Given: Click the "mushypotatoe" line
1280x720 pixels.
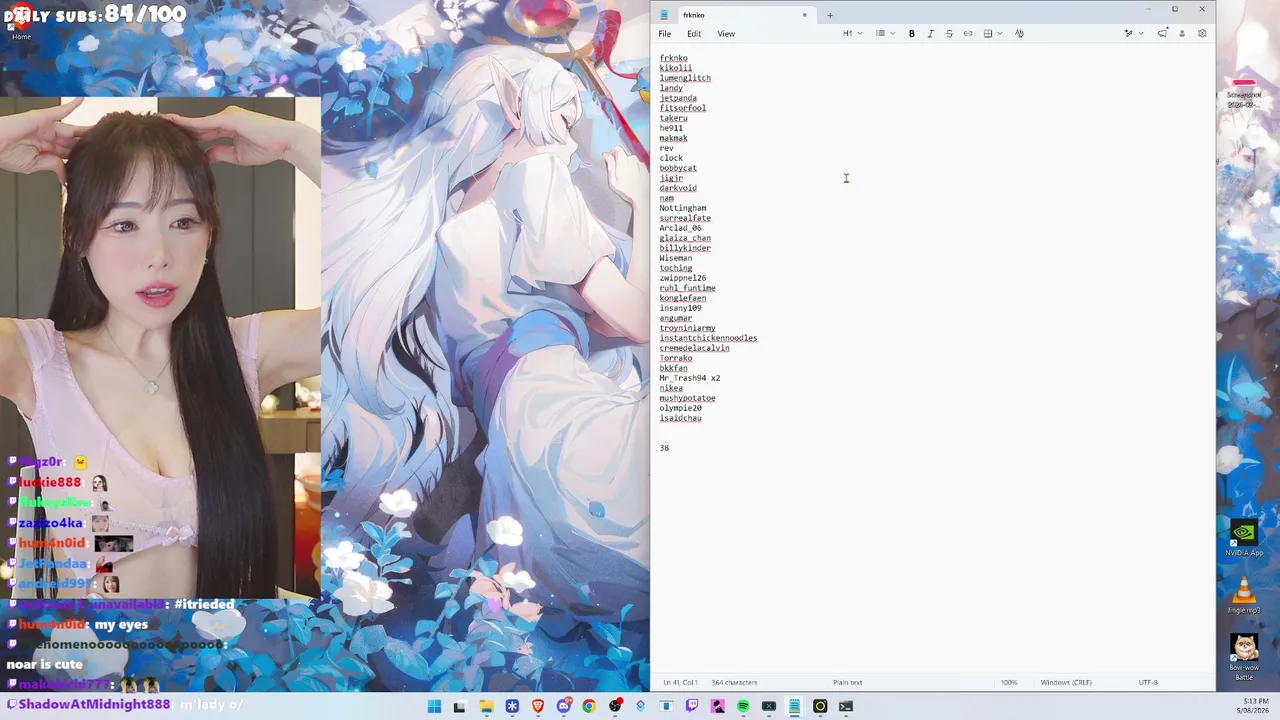Looking at the screenshot, I should (687, 398).
